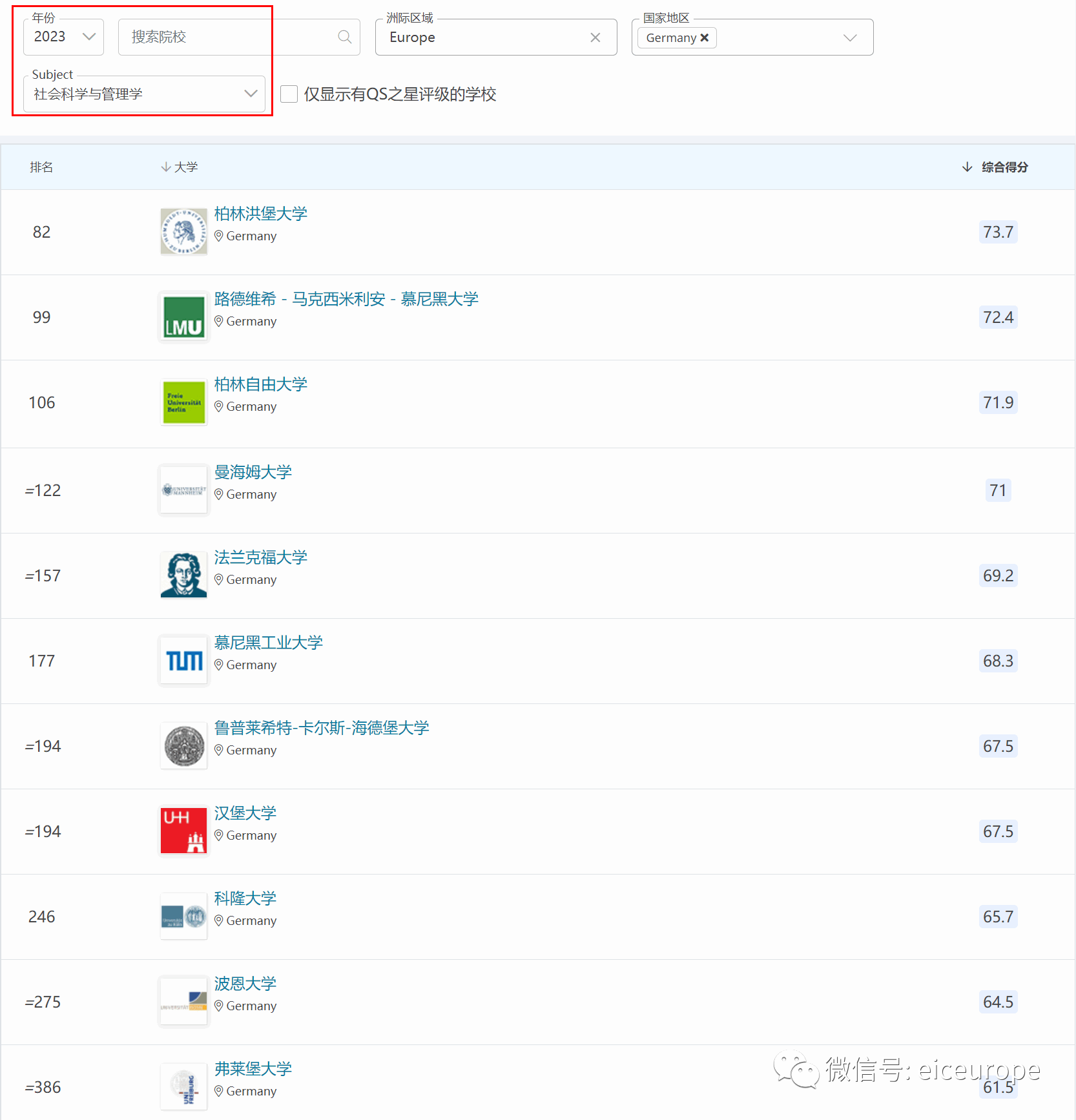Viewport: 1076px width, 1120px height.
Task: Click the Europe region field
Action: (x=496, y=37)
